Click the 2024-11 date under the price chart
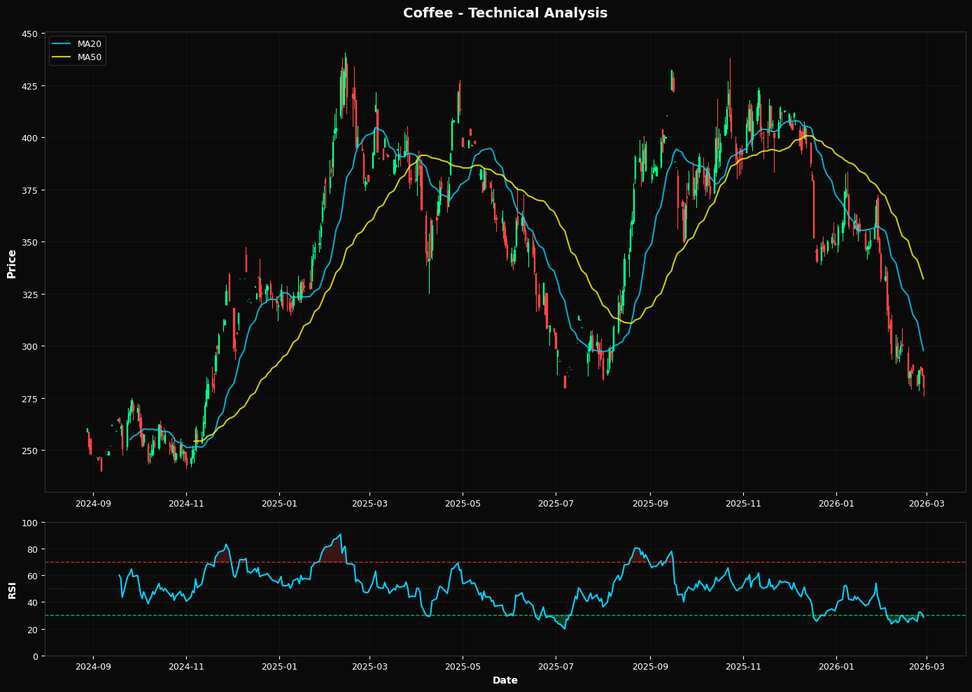972x692 pixels. coord(187,503)
